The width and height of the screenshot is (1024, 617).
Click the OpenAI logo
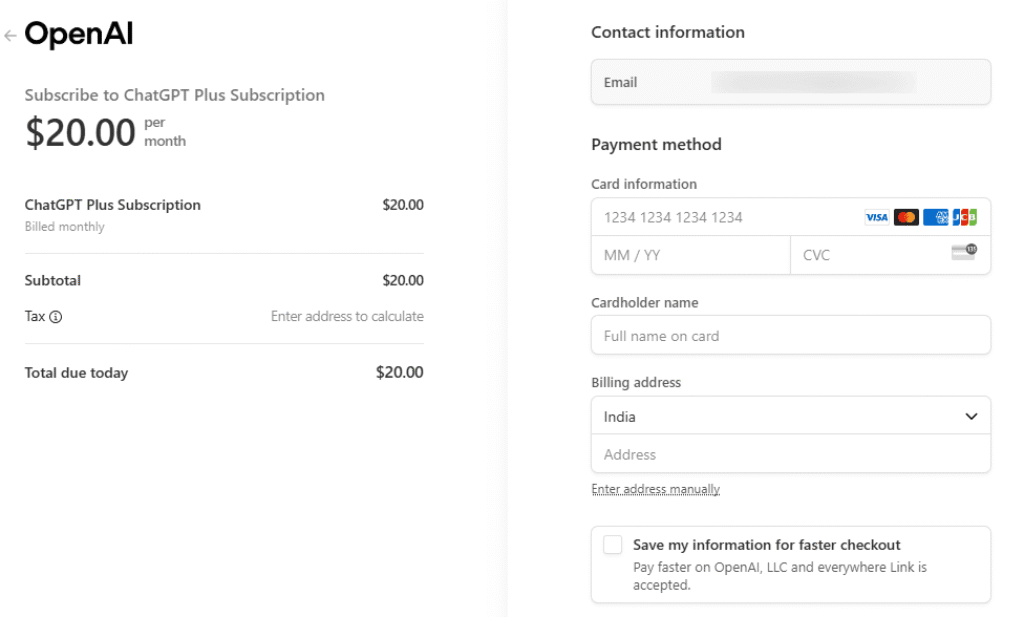click(x=79, y=34)
